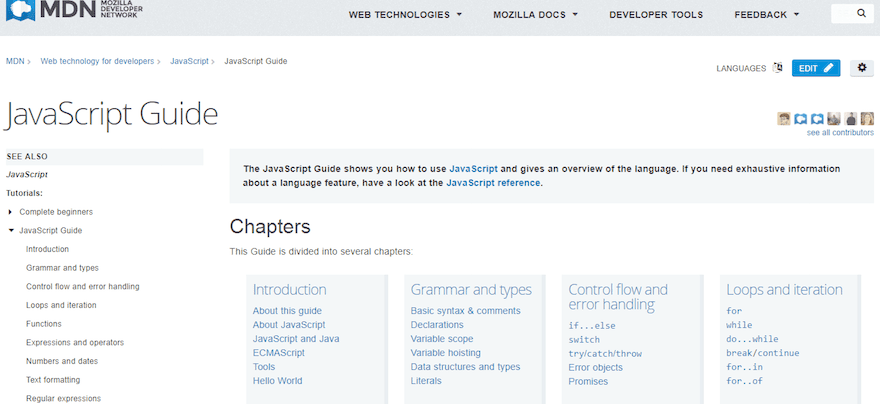
Task: Open the 'while' loop link
Action: pos(739,325)
